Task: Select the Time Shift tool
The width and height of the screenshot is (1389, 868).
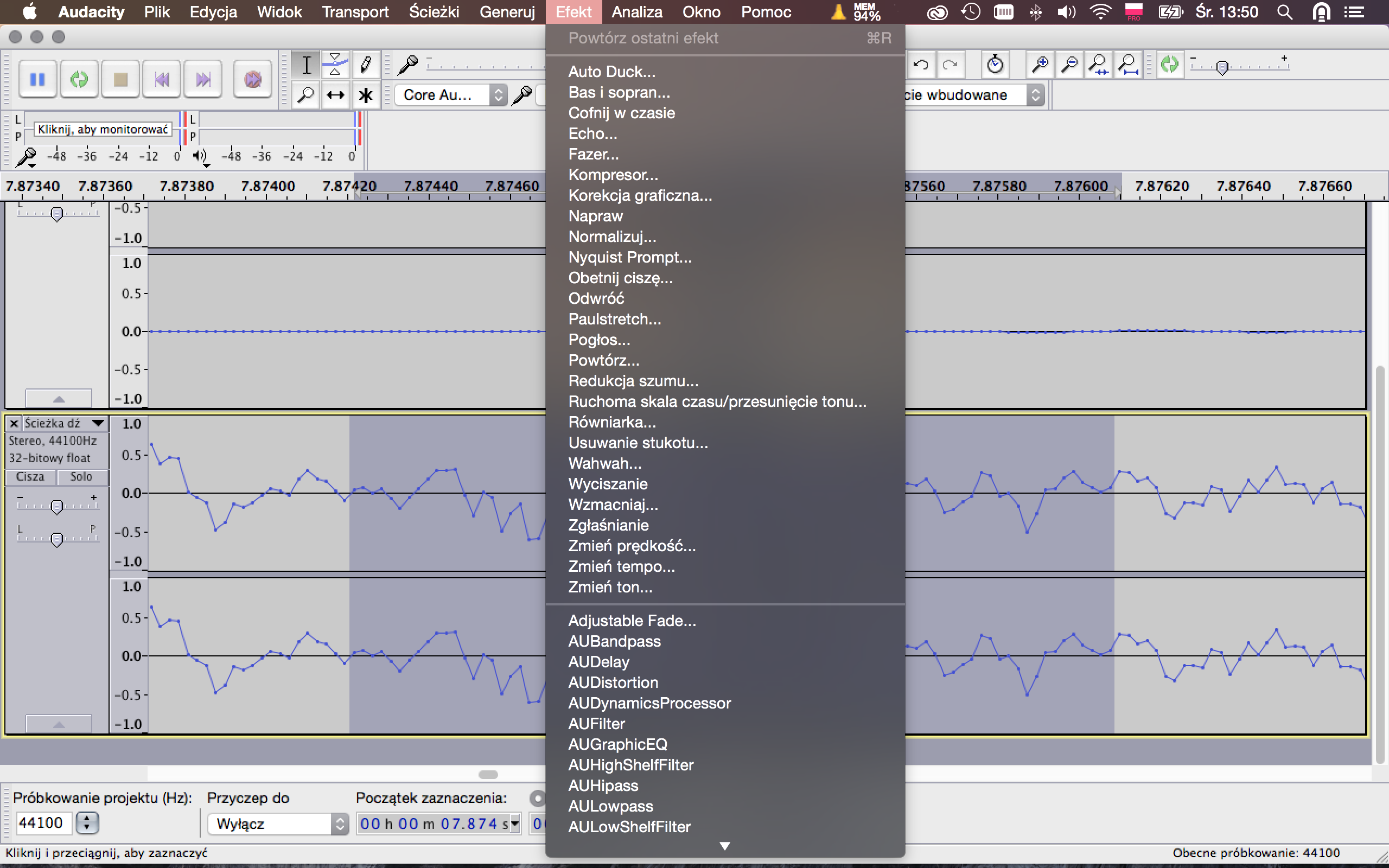Action: 335,95
